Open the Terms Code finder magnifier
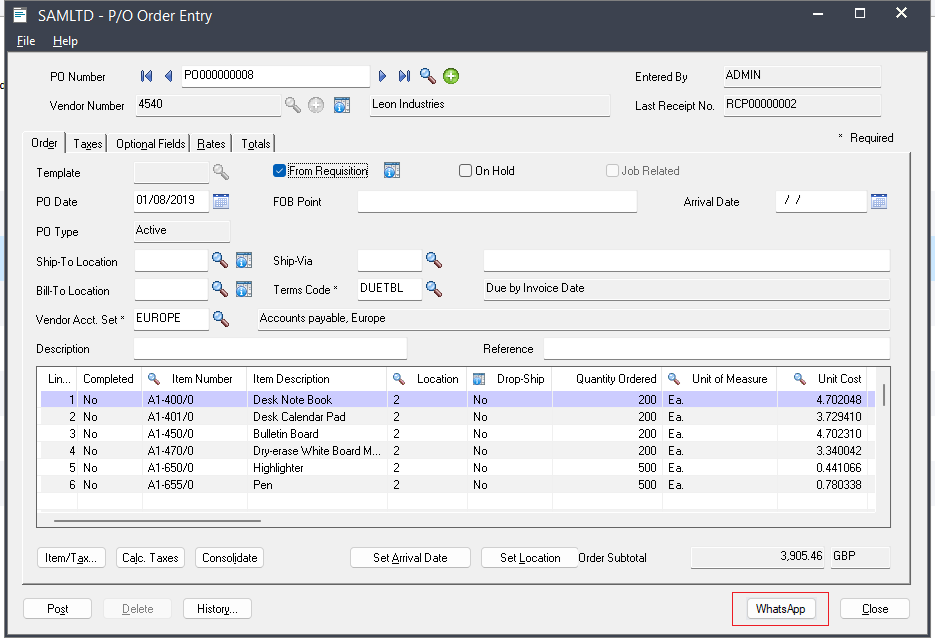 pyautogui.click(x=433, y=289)
